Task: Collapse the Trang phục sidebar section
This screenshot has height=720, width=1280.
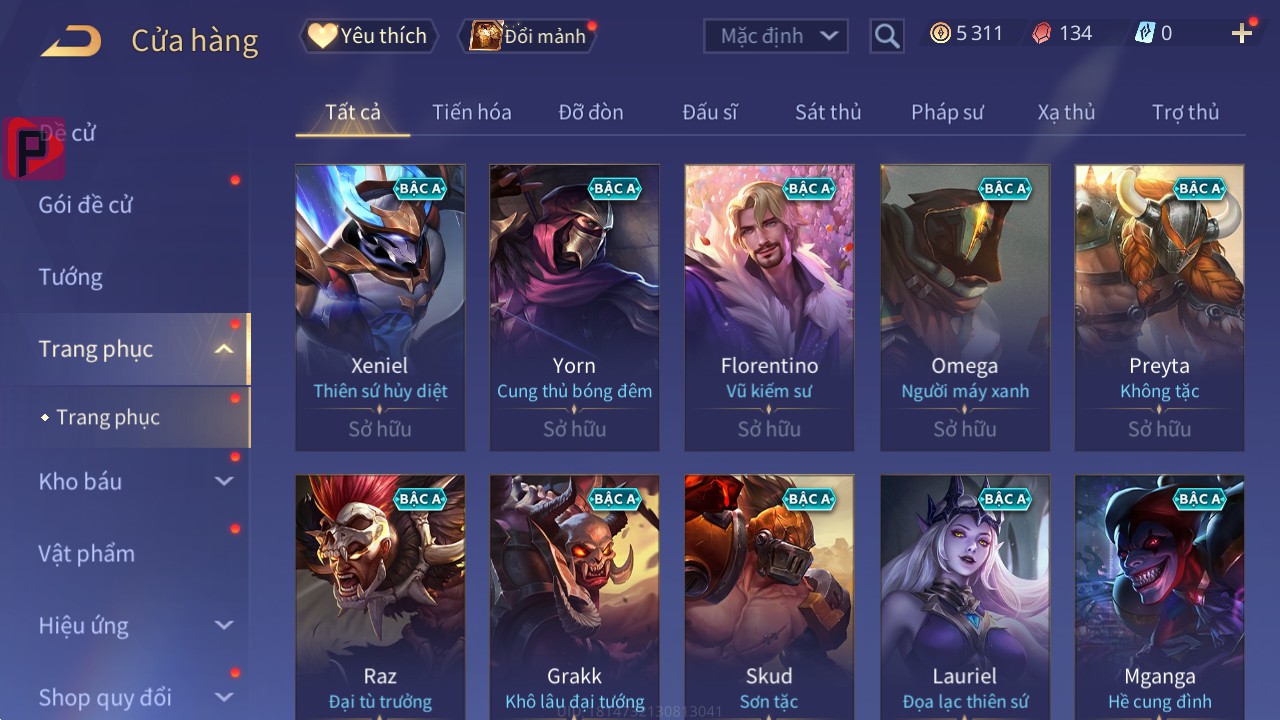Action: 224,349
